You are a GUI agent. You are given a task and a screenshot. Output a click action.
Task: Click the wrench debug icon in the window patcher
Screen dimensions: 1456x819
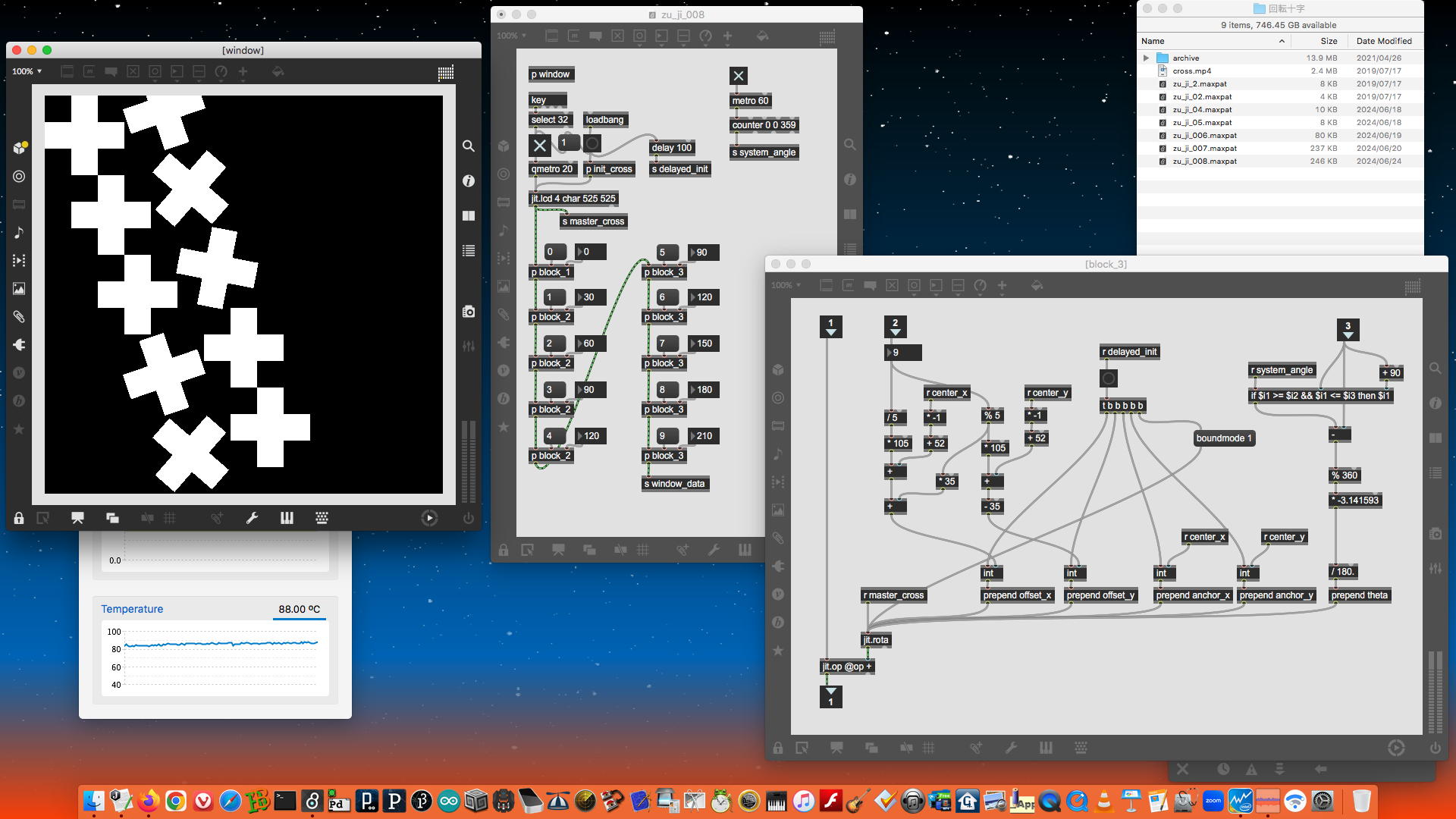[x=252, y=518]
